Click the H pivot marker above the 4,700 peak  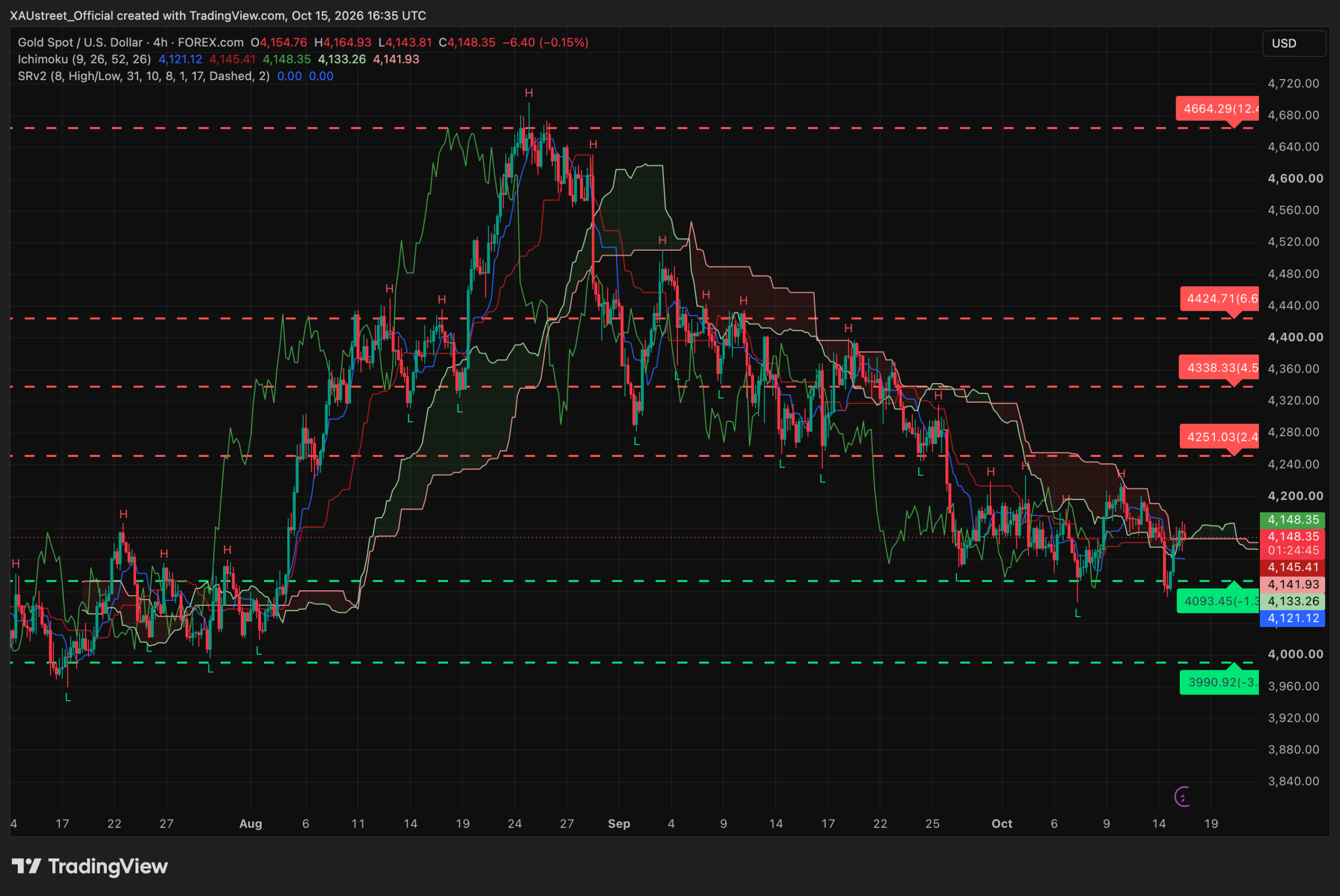click(529, 93)
